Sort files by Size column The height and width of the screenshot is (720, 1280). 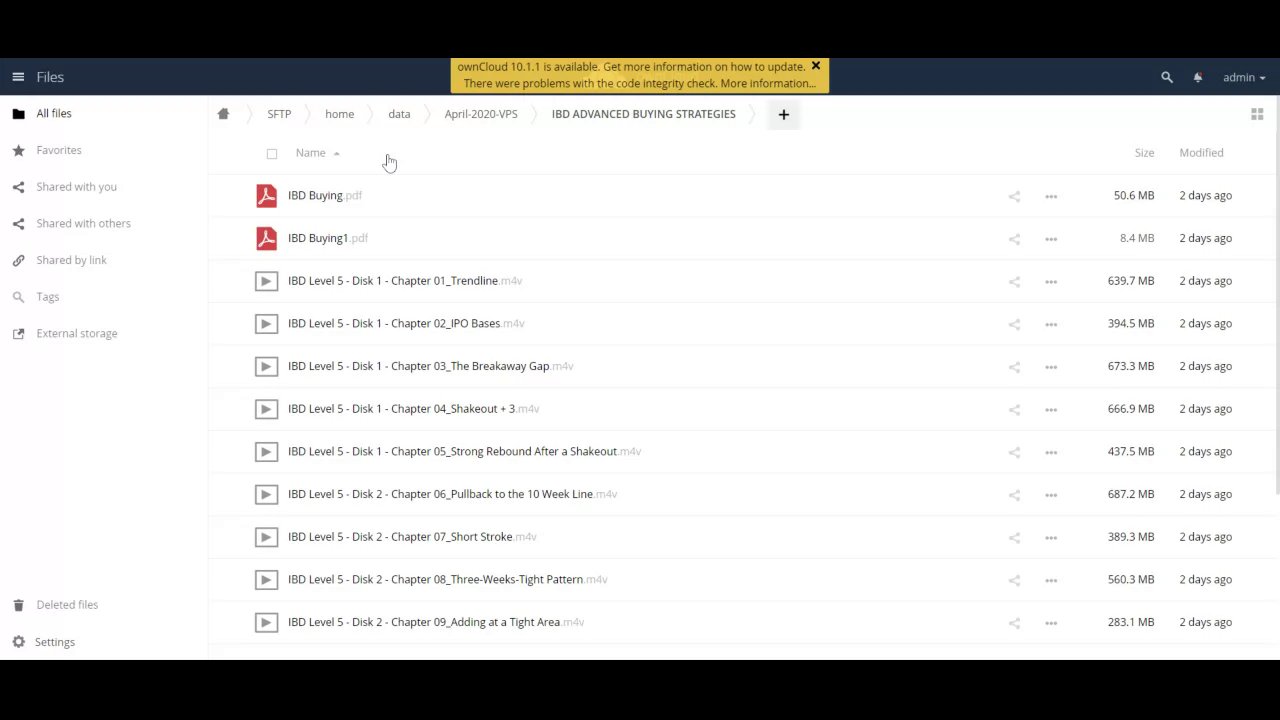(1144, 153)
